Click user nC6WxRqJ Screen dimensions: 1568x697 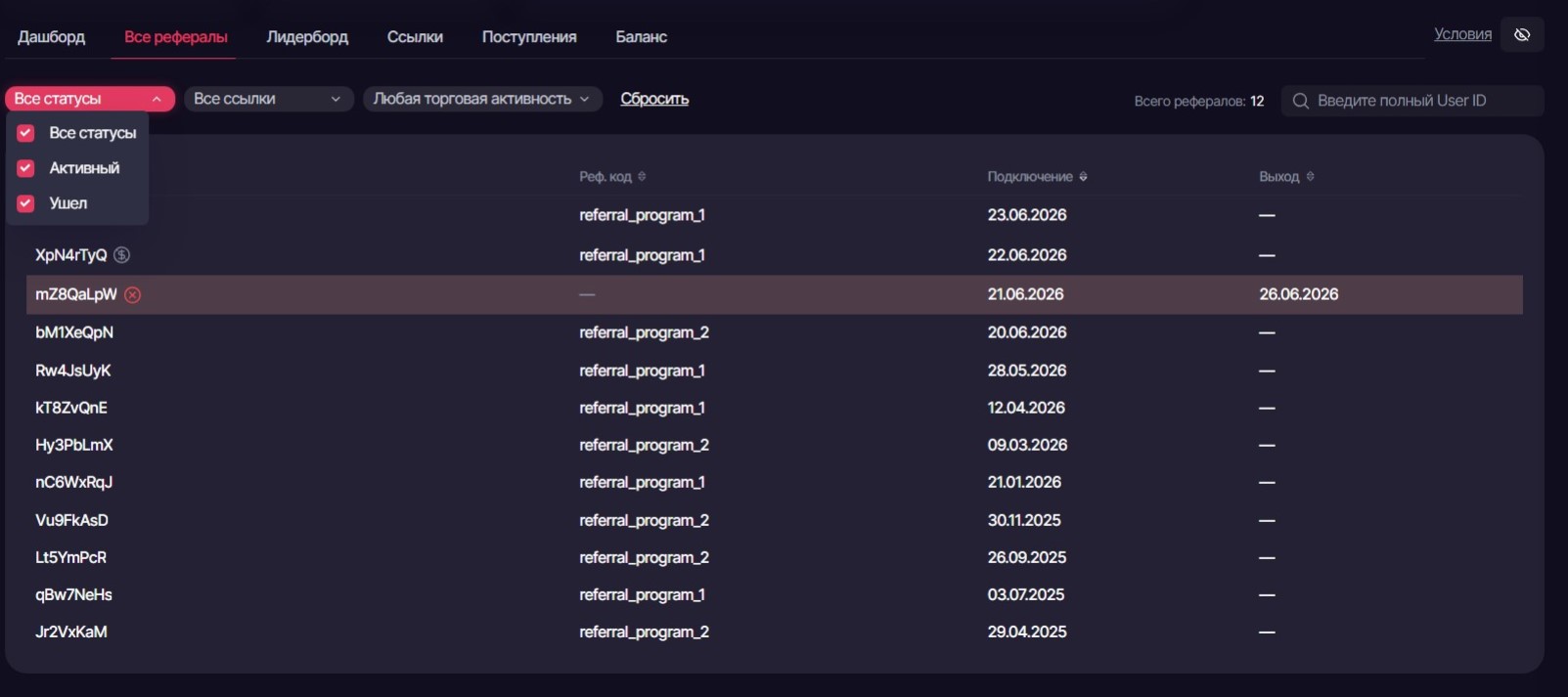(74, 482)
